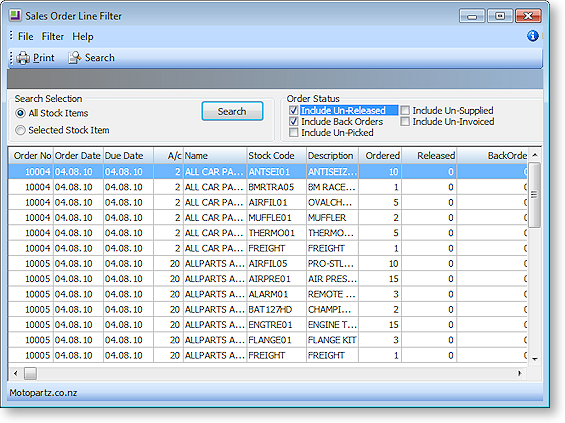Tick the Include Un-Supplied checkbox
565x423 pixels.
[x=405, y=110]
